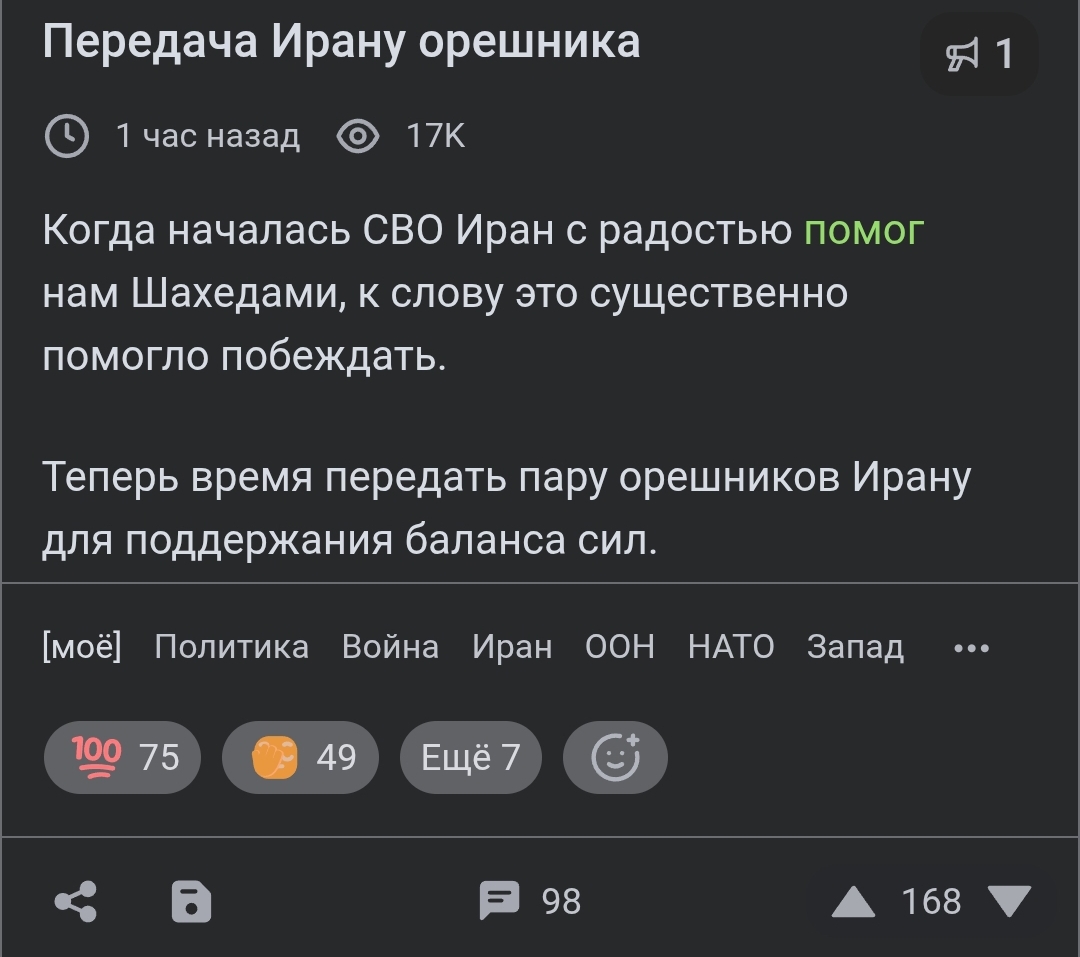Expand hidden tags with three dots
Screen dimensions: 1080x957
pyautogui.click(x=971, y=648)
